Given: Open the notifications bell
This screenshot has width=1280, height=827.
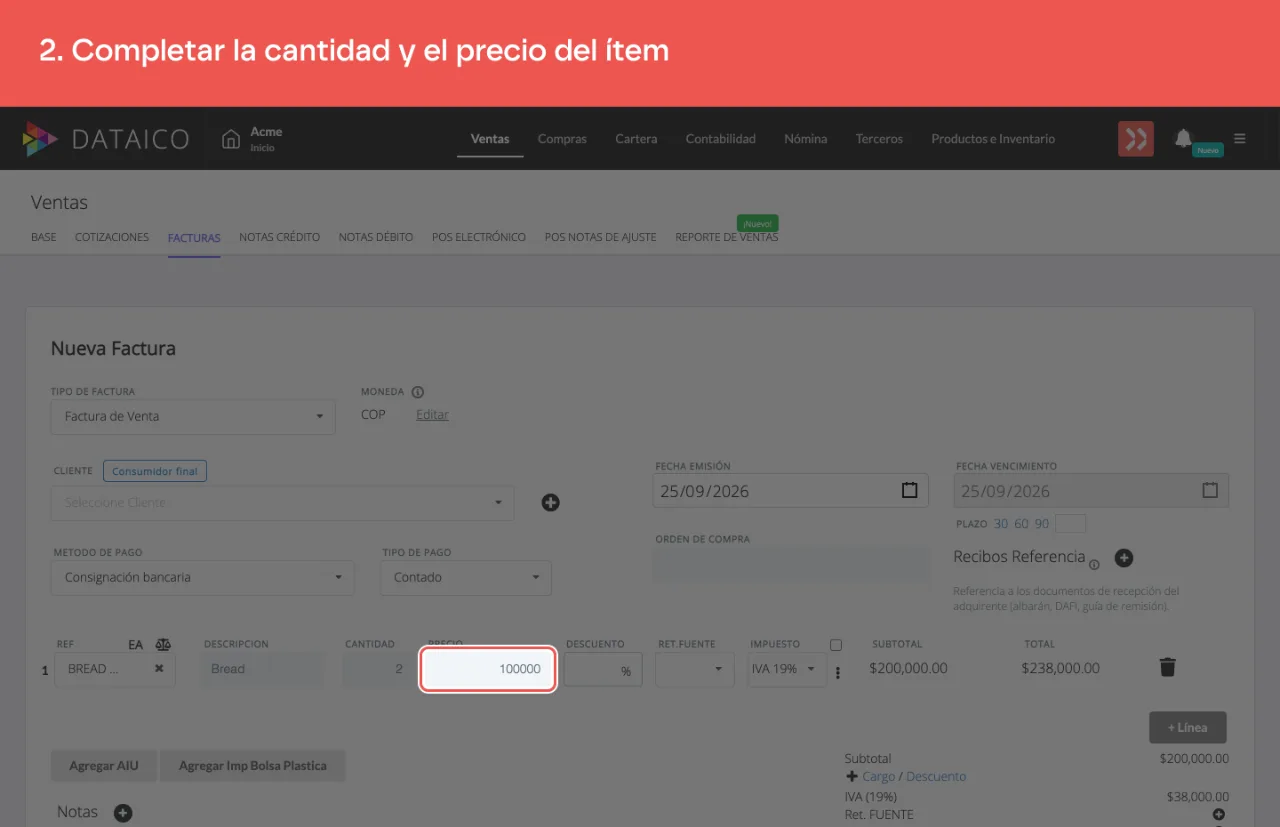Looking at the screenshot, I should tap(1183, 138).
